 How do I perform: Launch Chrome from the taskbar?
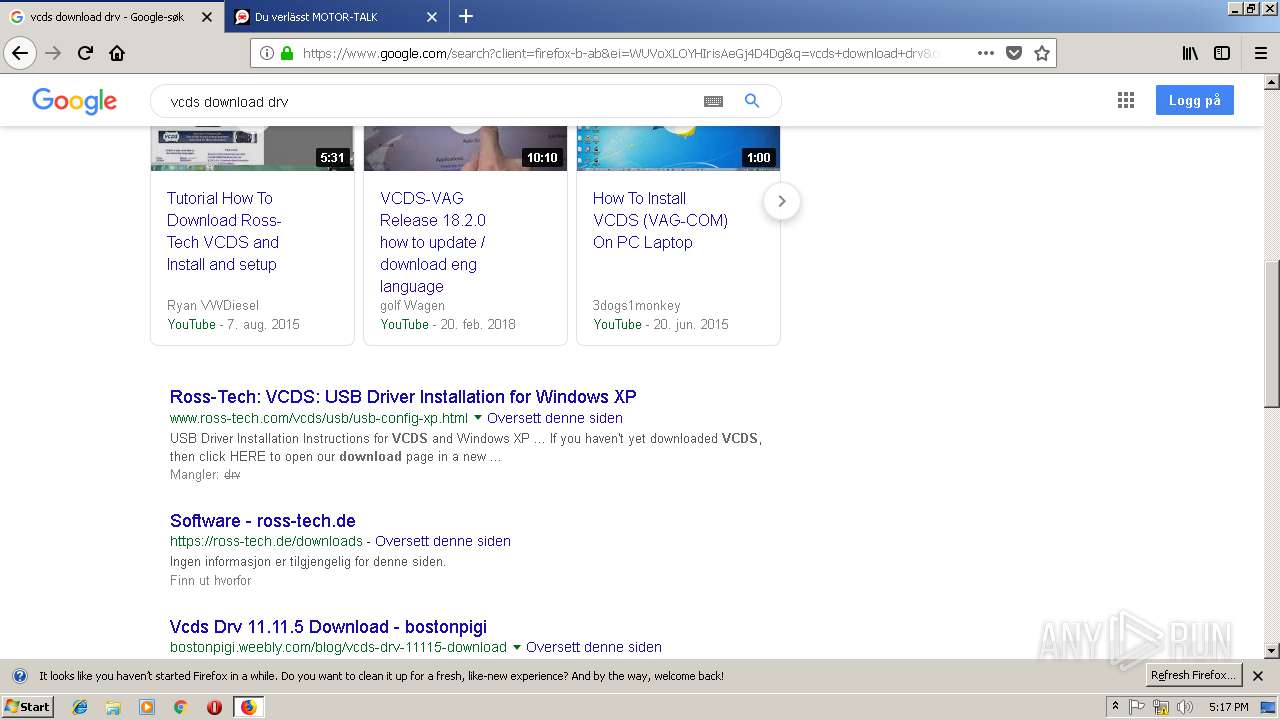[180, 707]
